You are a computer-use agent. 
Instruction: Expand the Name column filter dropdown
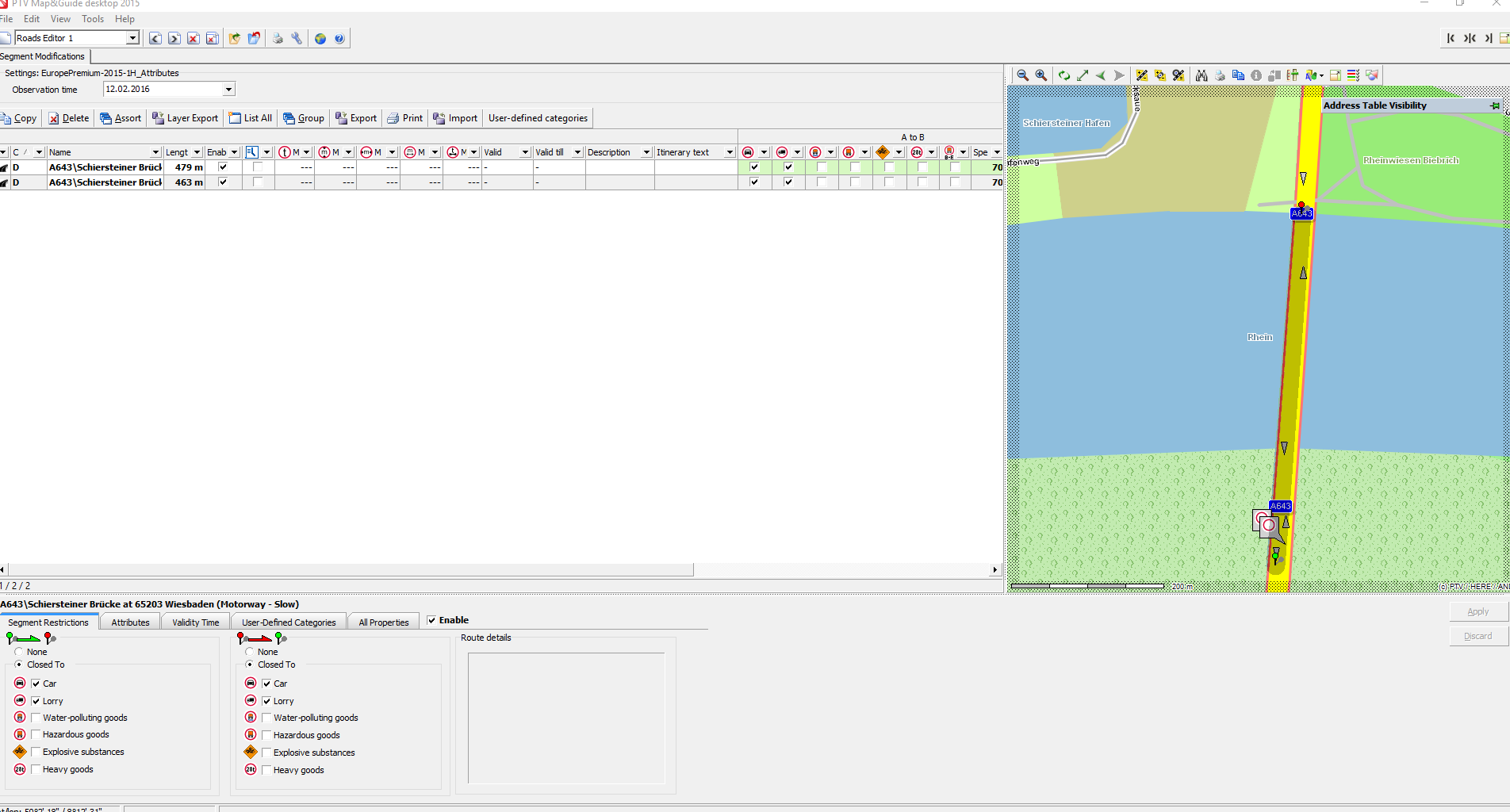pos(155,152)
